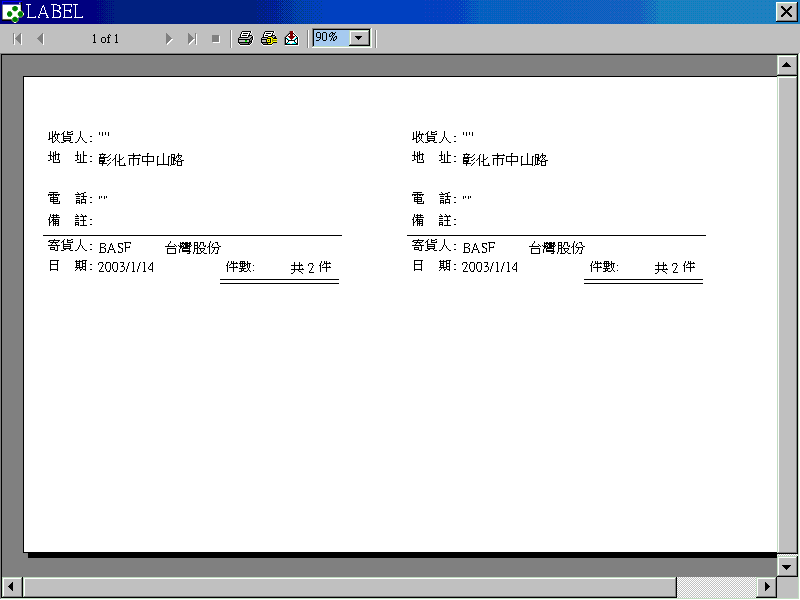Click the stop loading square button
This screenshot has height=600, width=800.
tap(215, 39)
